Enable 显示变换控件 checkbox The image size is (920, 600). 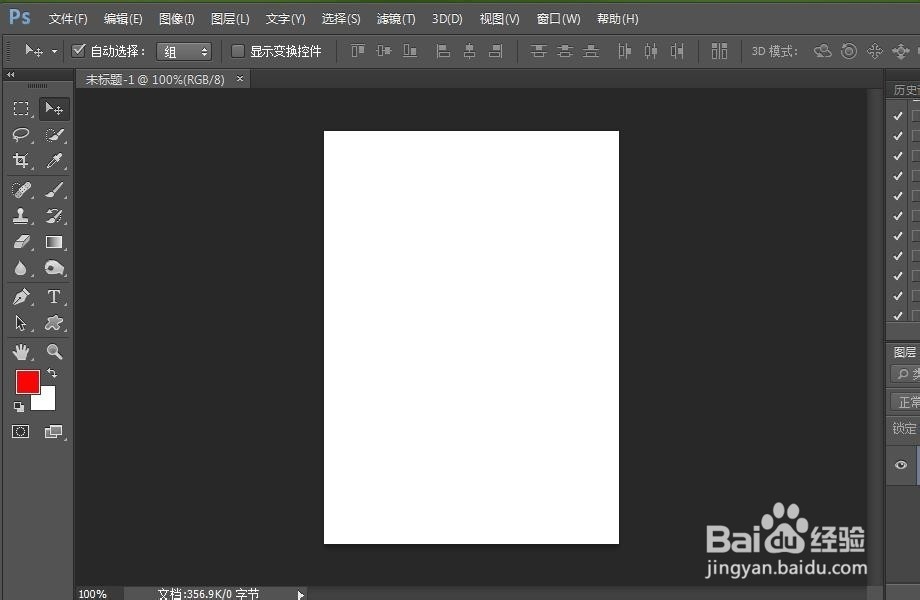tap(238, 51)
